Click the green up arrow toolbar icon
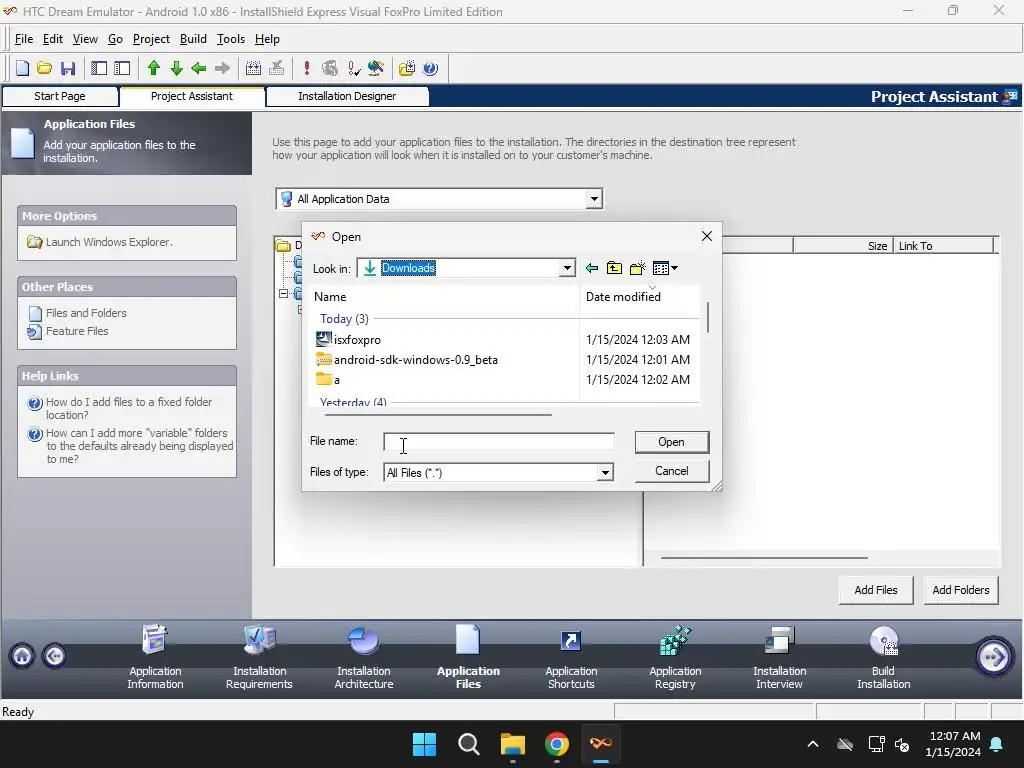The image size is (1024, 768). pos(153,68)
